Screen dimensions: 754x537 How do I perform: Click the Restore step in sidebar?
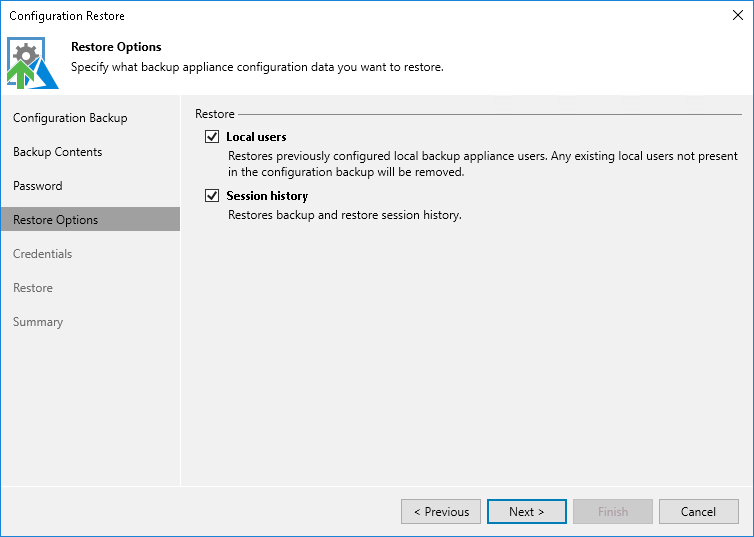[x=33, y=288]
